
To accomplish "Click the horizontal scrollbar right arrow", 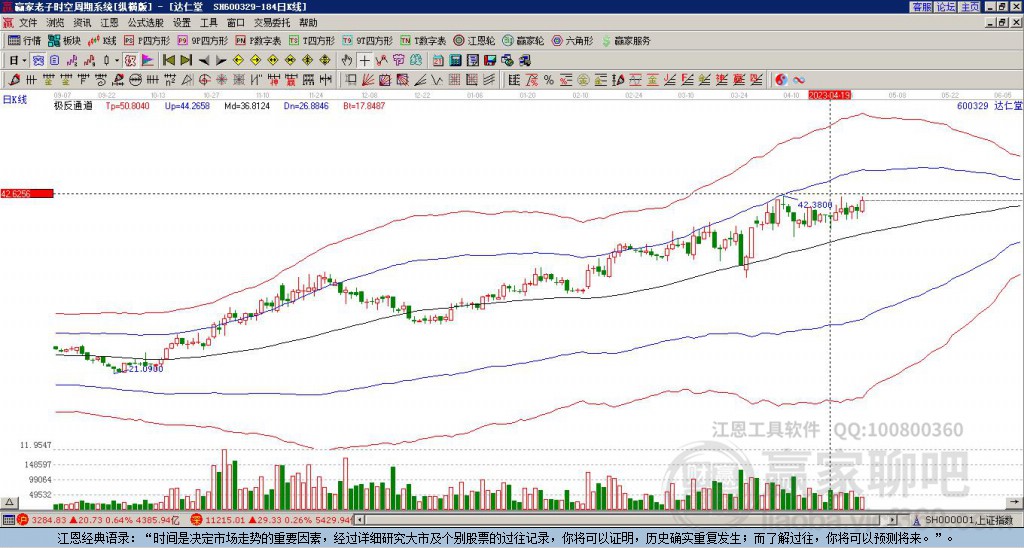I will pos(893,520).
